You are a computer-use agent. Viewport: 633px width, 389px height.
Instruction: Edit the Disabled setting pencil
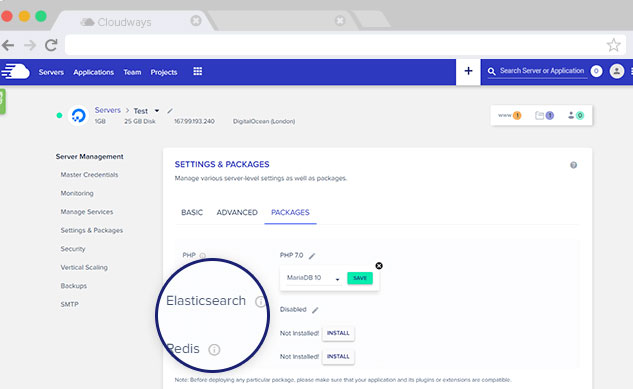(315, 310)
